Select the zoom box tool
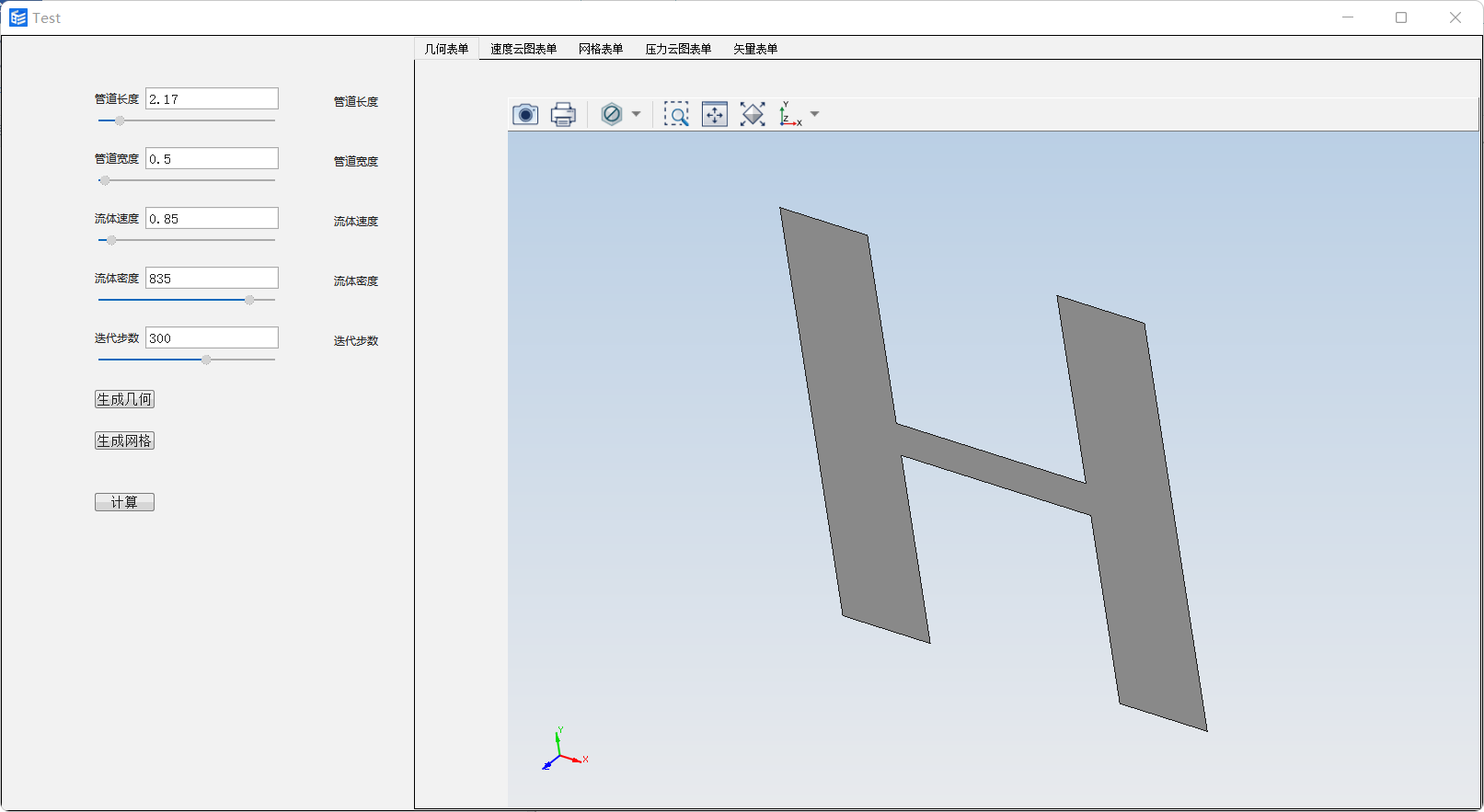1484x812 pixels. tap(676, 114)
